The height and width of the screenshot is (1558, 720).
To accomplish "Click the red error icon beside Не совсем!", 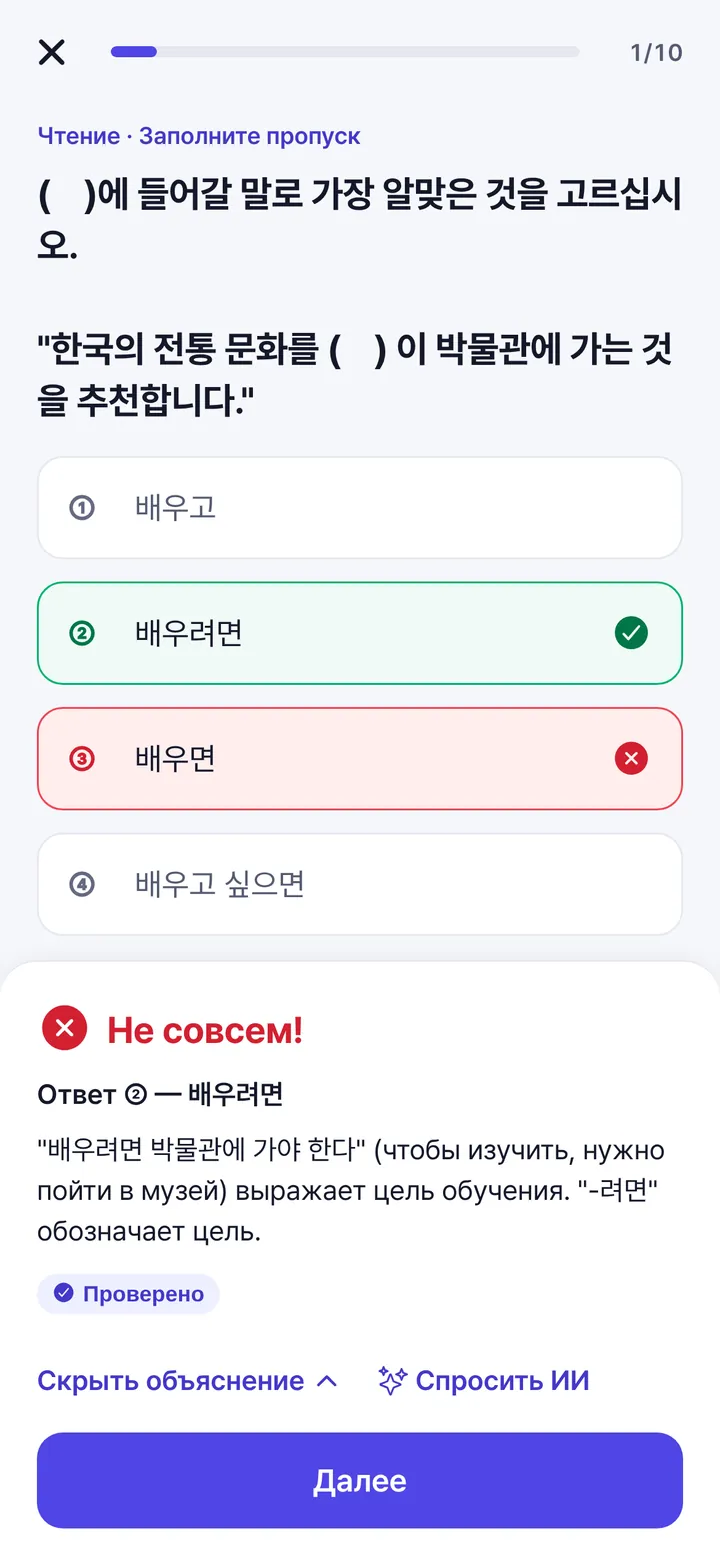I will coord(64,1028).
